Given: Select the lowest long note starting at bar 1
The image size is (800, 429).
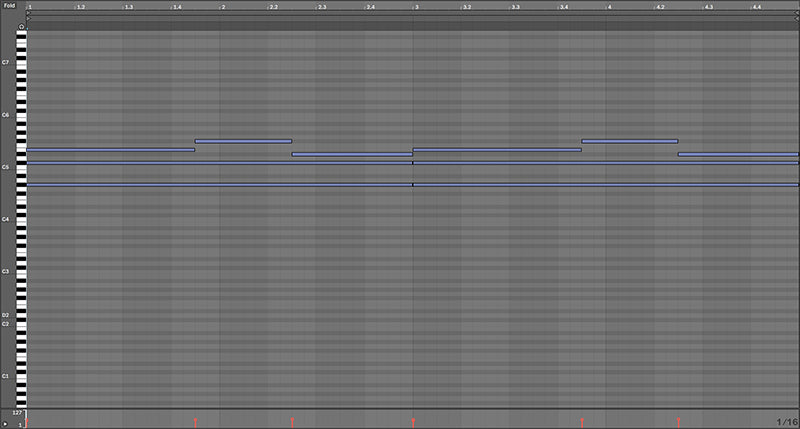Looking at the screenshot, I should coord(220,184).
